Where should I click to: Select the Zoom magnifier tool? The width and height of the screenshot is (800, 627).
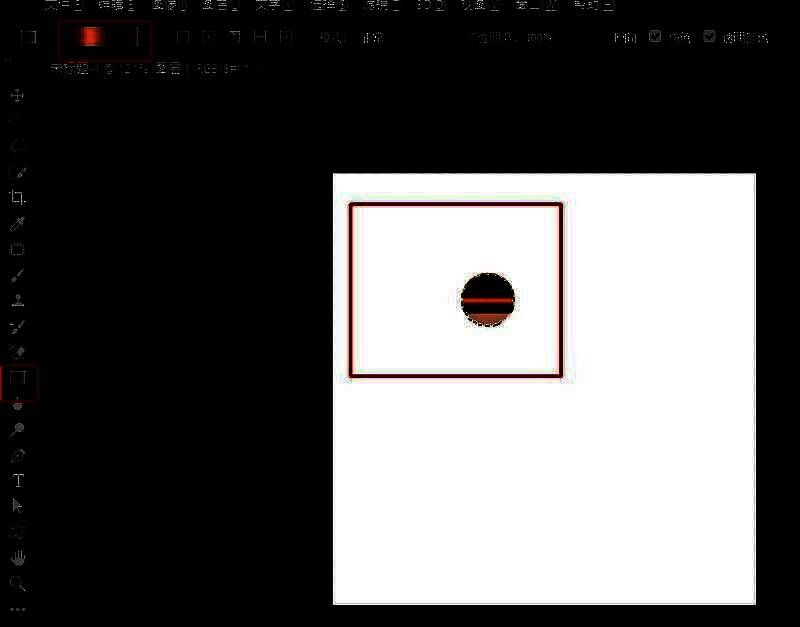17,583
